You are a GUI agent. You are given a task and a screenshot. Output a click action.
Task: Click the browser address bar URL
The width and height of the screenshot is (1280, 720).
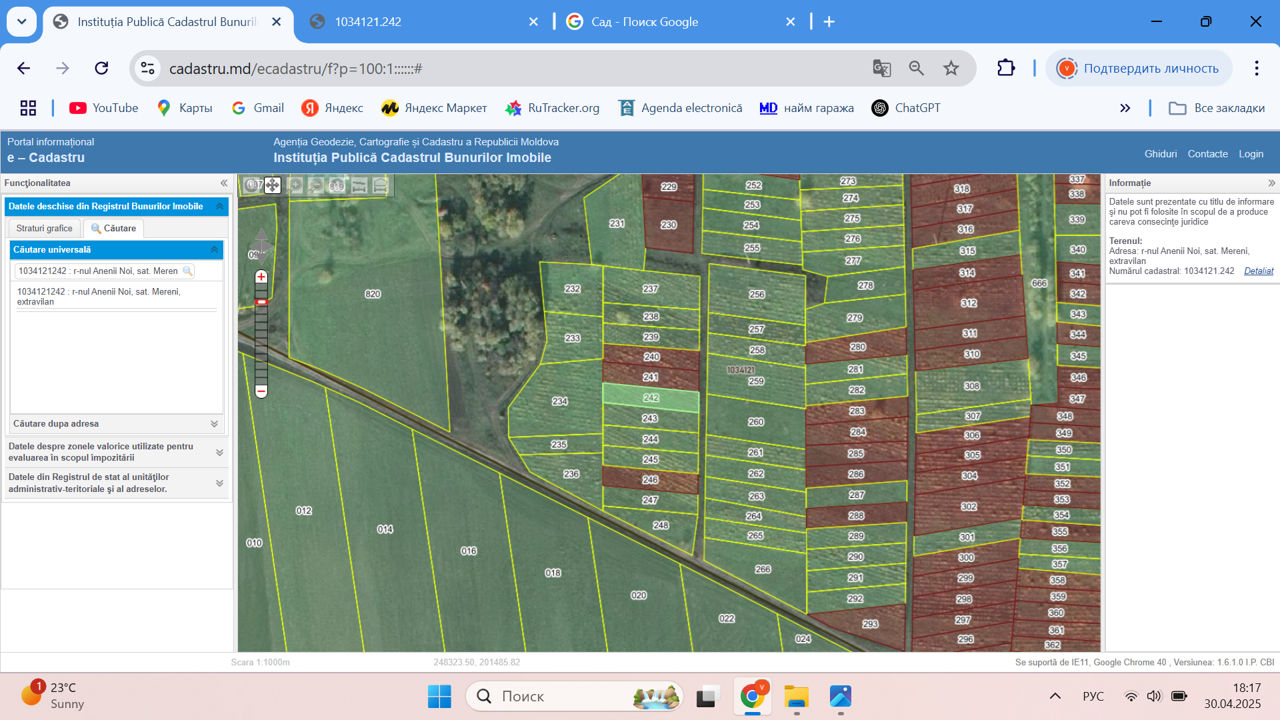tap(296, 69)
